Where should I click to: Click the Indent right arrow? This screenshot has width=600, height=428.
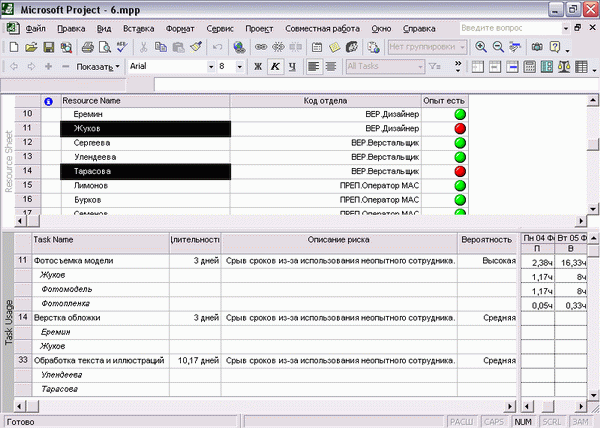[31, 67]
